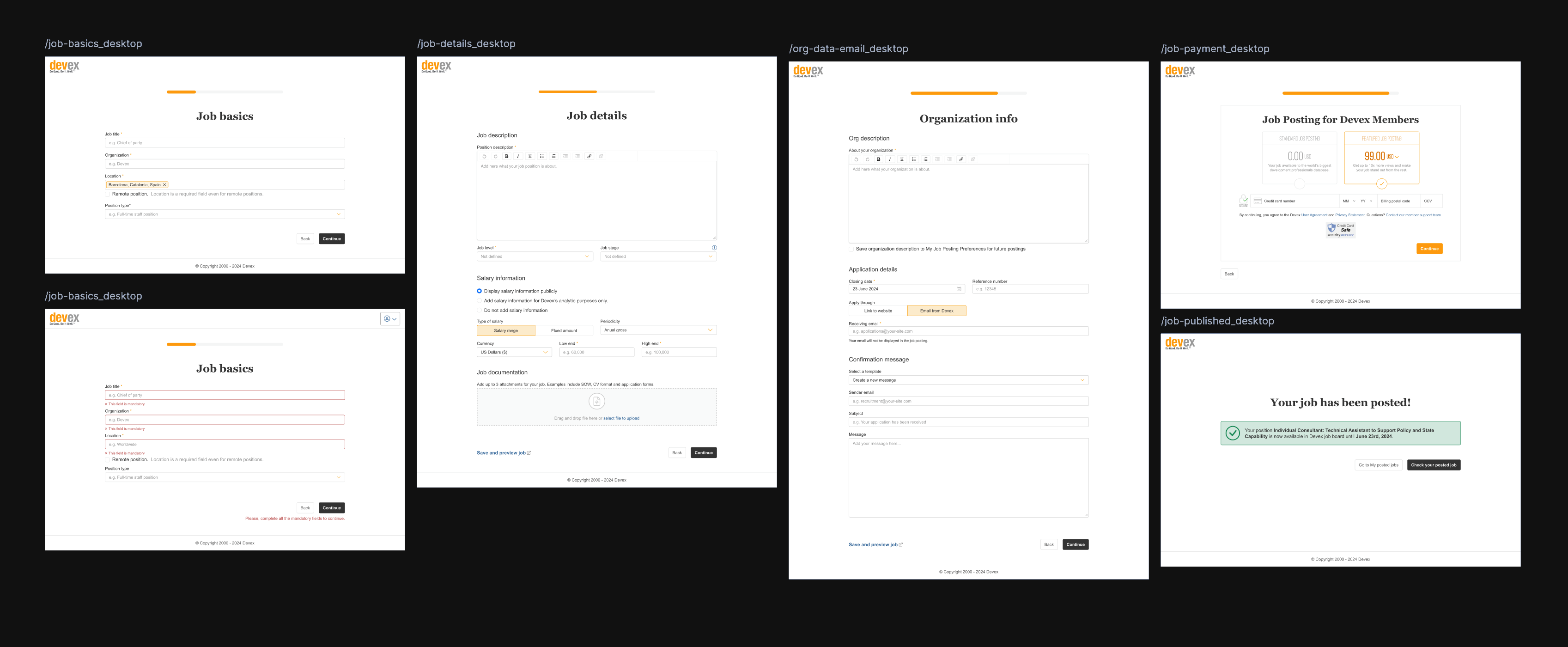Remove the Barcelona, Catalonia, Spain location tag
Viewport: 1568px width, 647px height.
pos(164,184)
